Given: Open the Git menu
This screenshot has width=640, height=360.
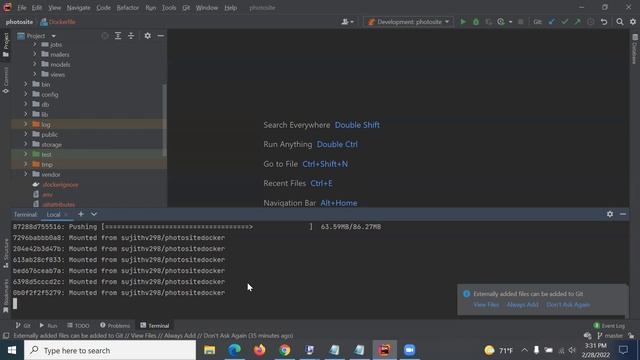Looking at the screenshot, I should pos(186,8).
